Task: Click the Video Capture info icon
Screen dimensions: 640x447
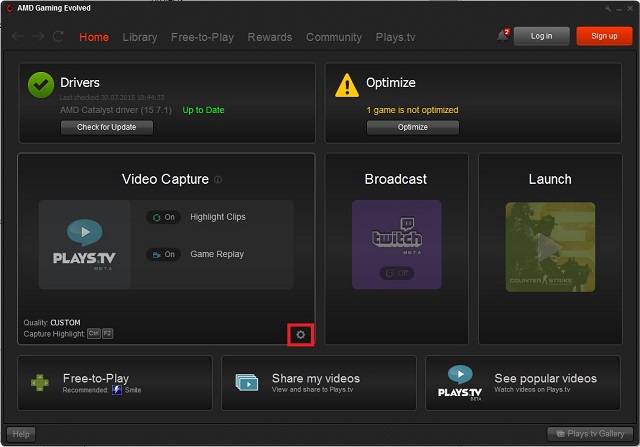Action: [218, 179]
